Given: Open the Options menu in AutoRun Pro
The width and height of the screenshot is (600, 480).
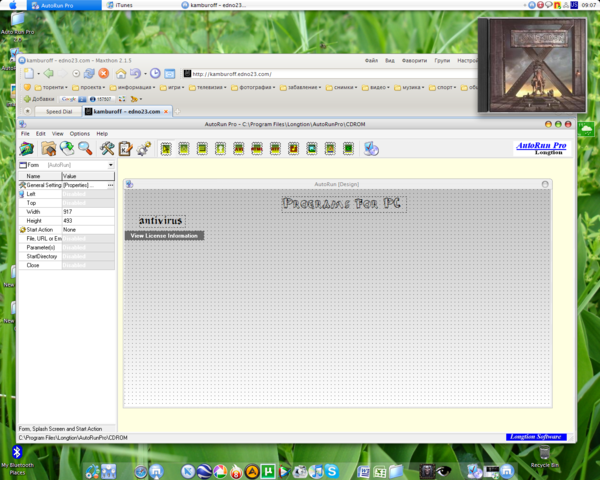Looking at the screenshot, I should tap(80, 134).
